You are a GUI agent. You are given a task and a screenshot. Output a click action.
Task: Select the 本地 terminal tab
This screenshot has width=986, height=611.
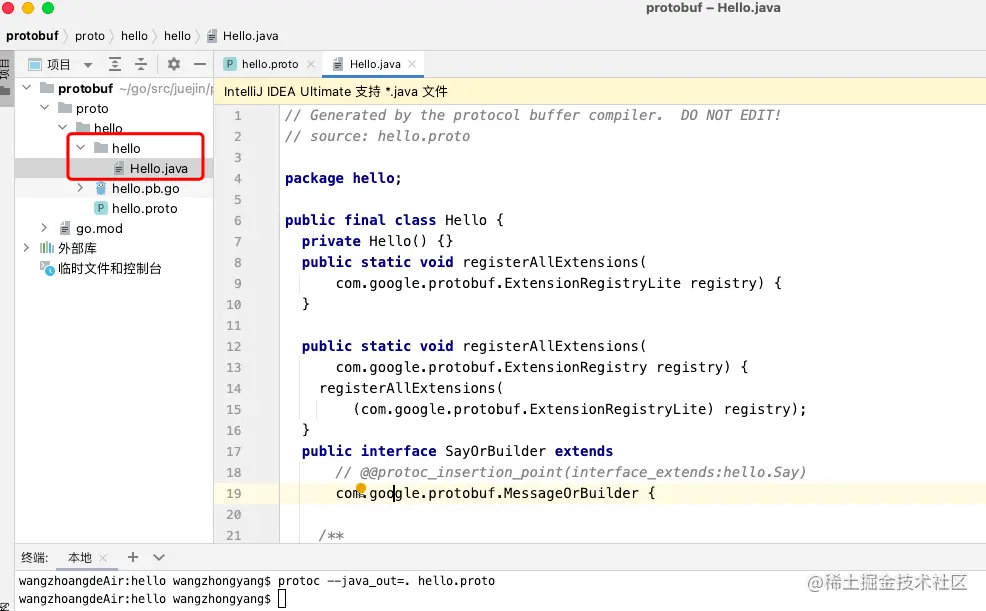click(x=80, y=558)
